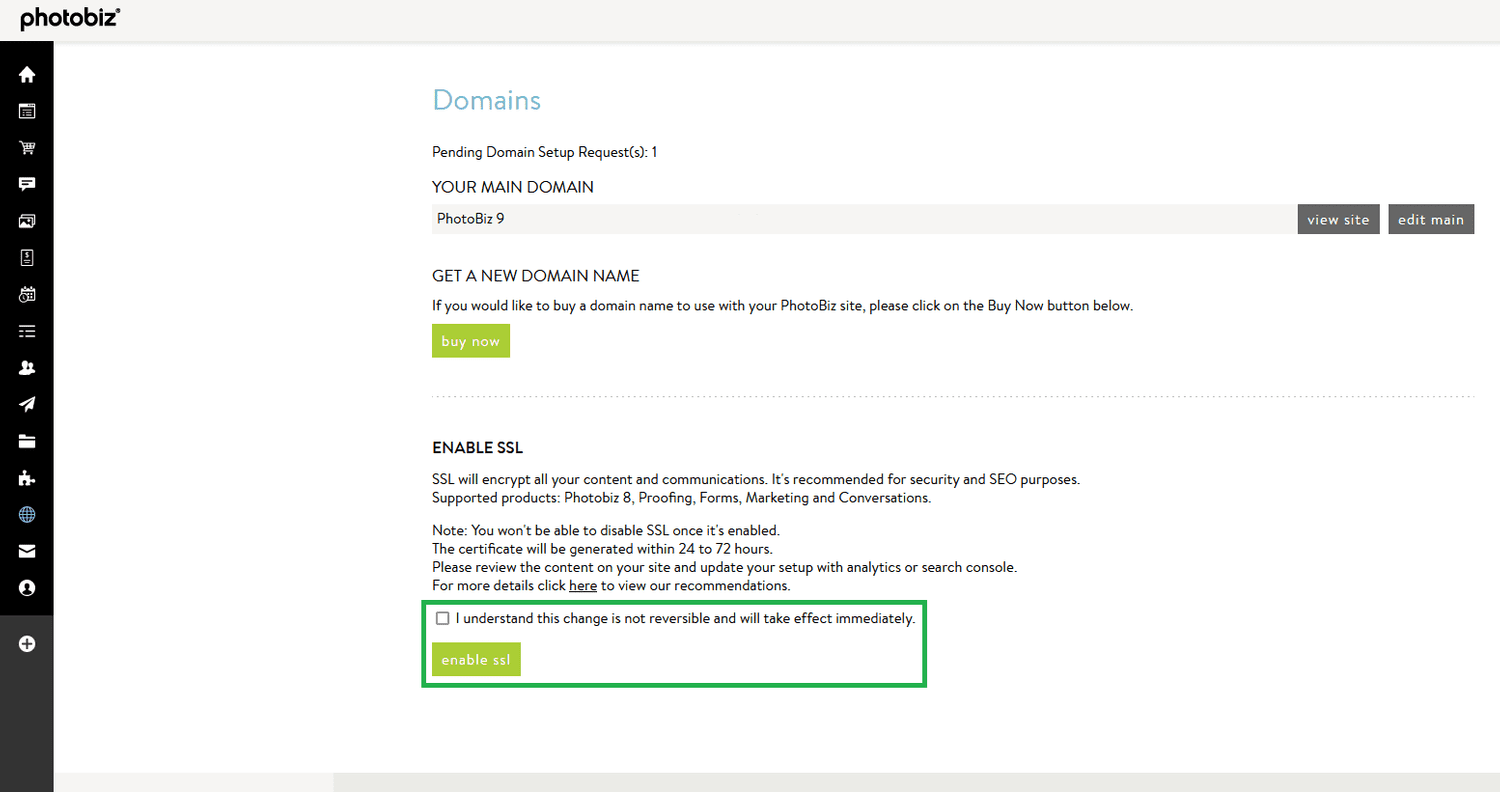Select the globe Domains icon
1500x792 pixels.
[x=26, y=514]
